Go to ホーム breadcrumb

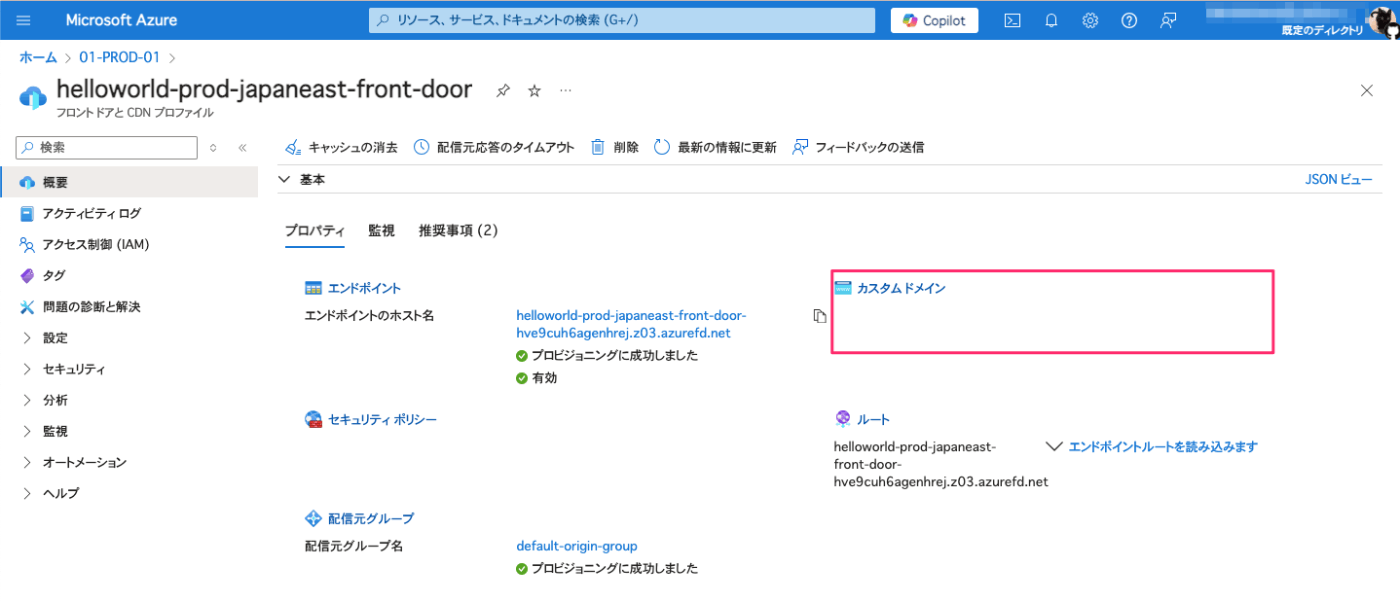38,58
